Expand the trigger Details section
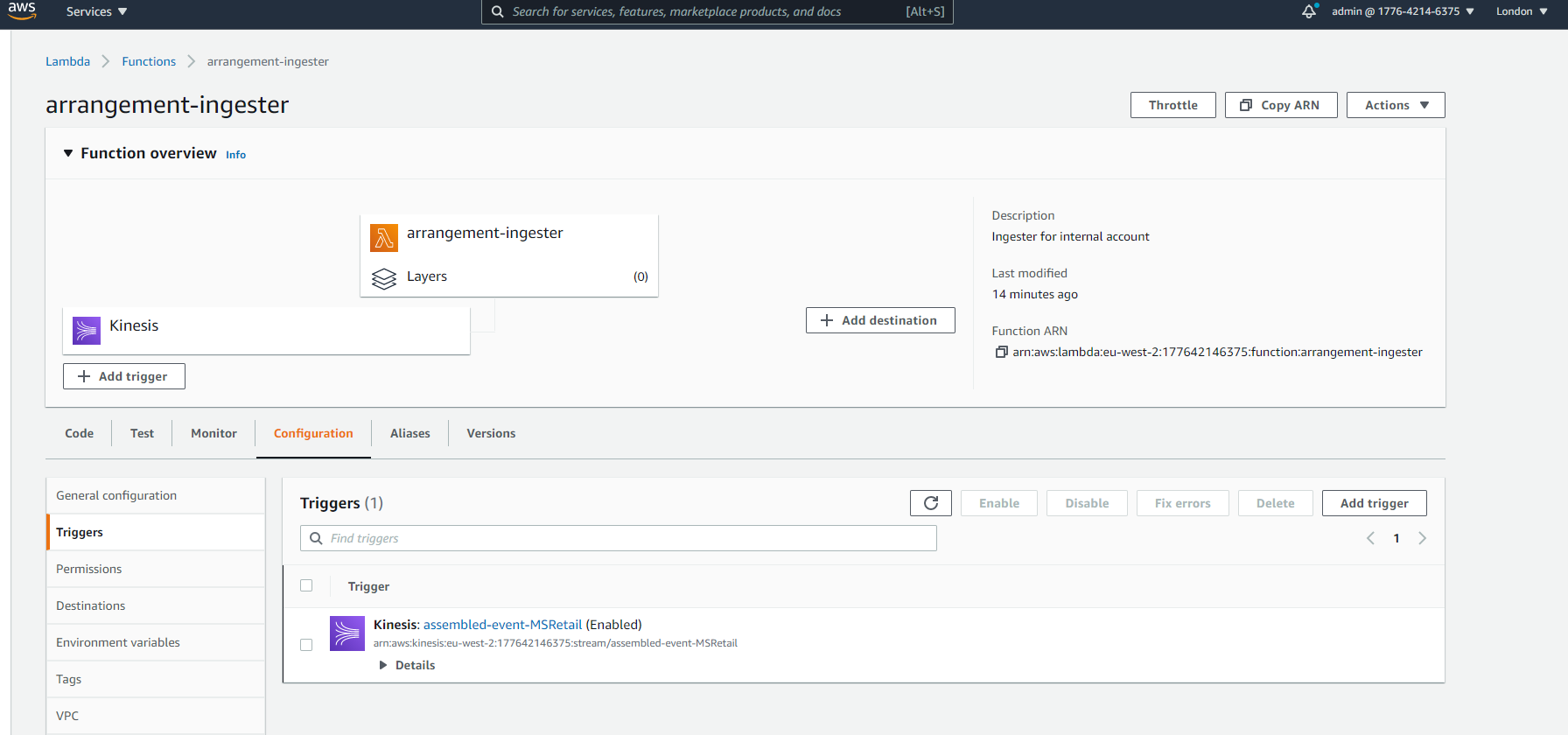 pyautogui.click(x=407, y=665)
